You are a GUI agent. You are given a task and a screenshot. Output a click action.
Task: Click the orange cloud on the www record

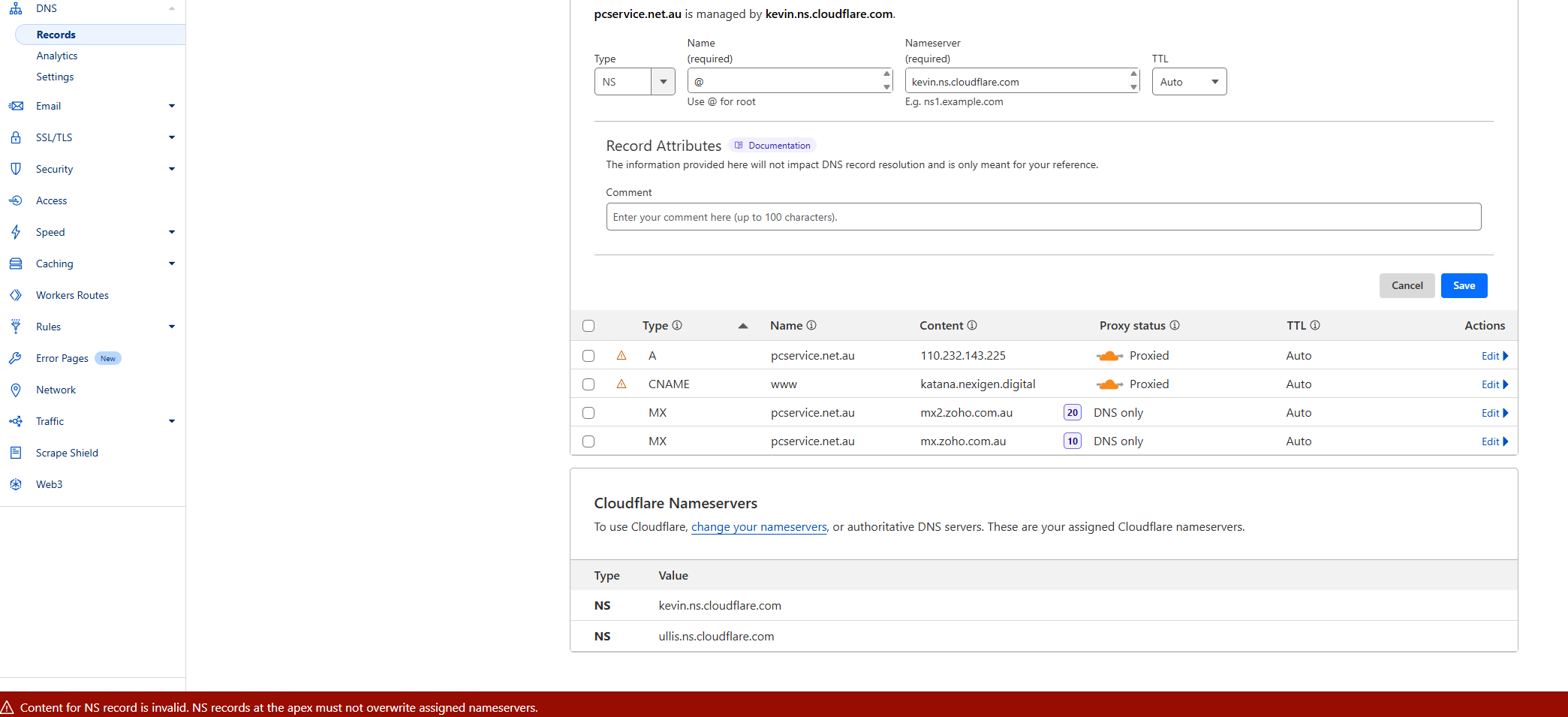1109,384
